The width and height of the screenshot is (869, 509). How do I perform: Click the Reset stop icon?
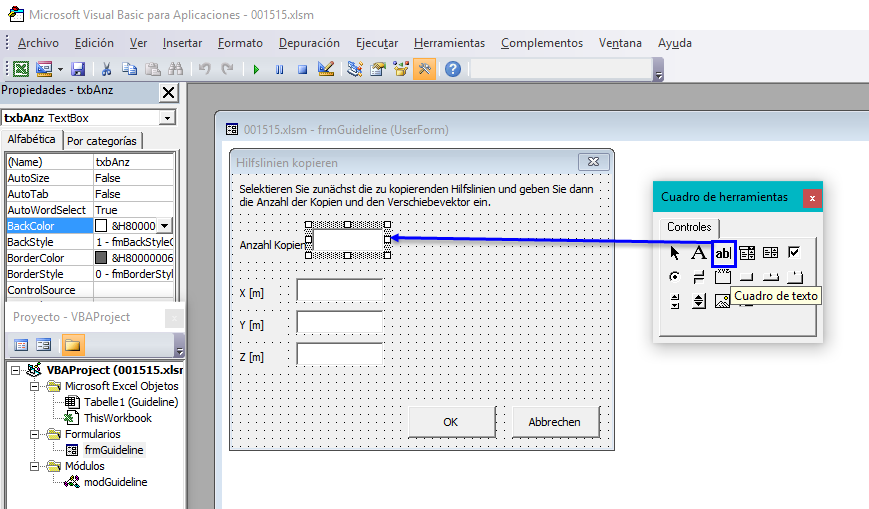click(302, 69)
